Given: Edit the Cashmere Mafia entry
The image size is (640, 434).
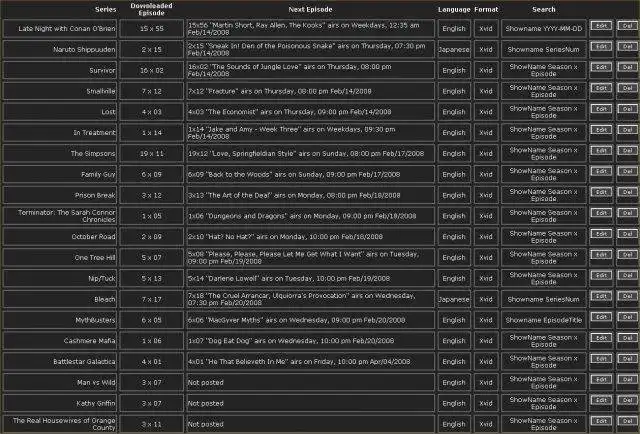Looking at the screenshot, I should (x=601, y=338).
